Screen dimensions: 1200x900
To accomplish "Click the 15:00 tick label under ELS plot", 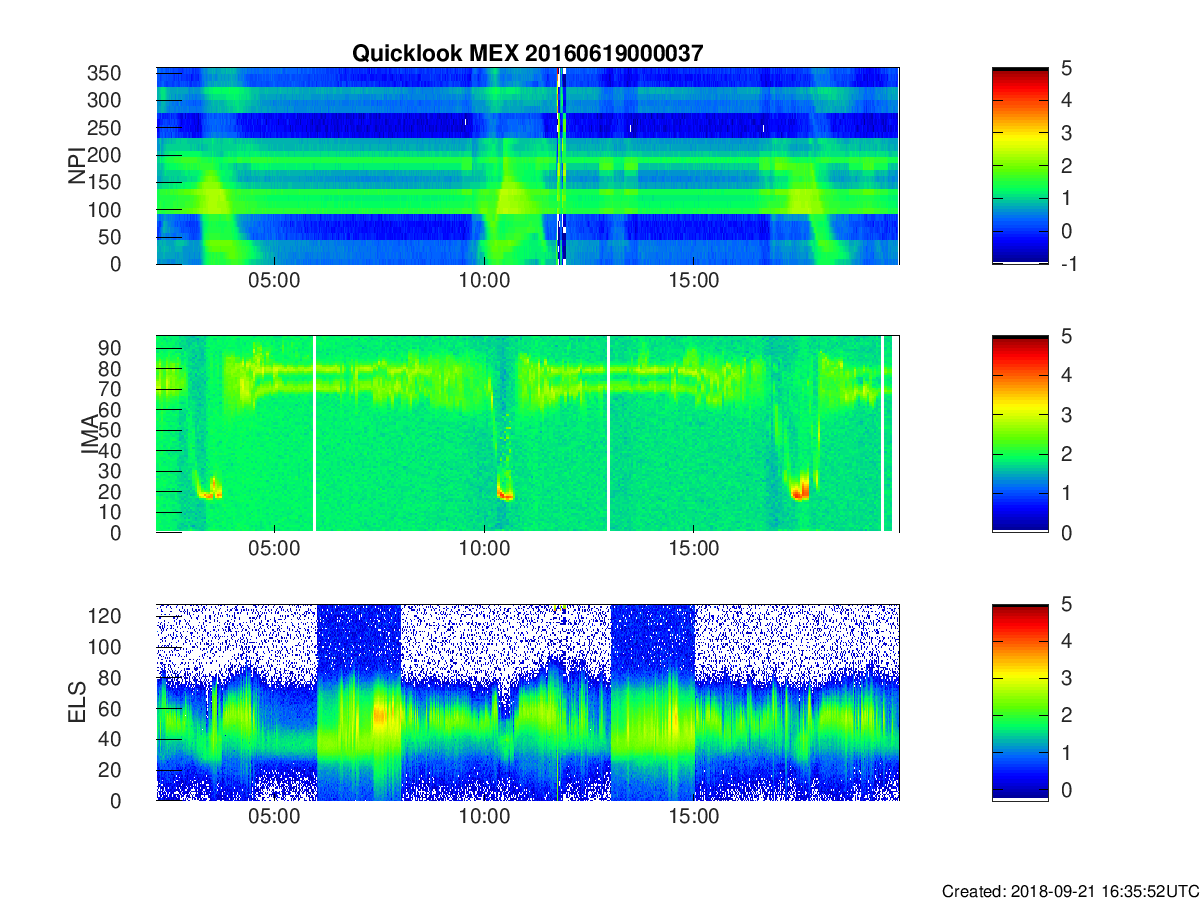I will pyautogui.click(x=694, y=816).
